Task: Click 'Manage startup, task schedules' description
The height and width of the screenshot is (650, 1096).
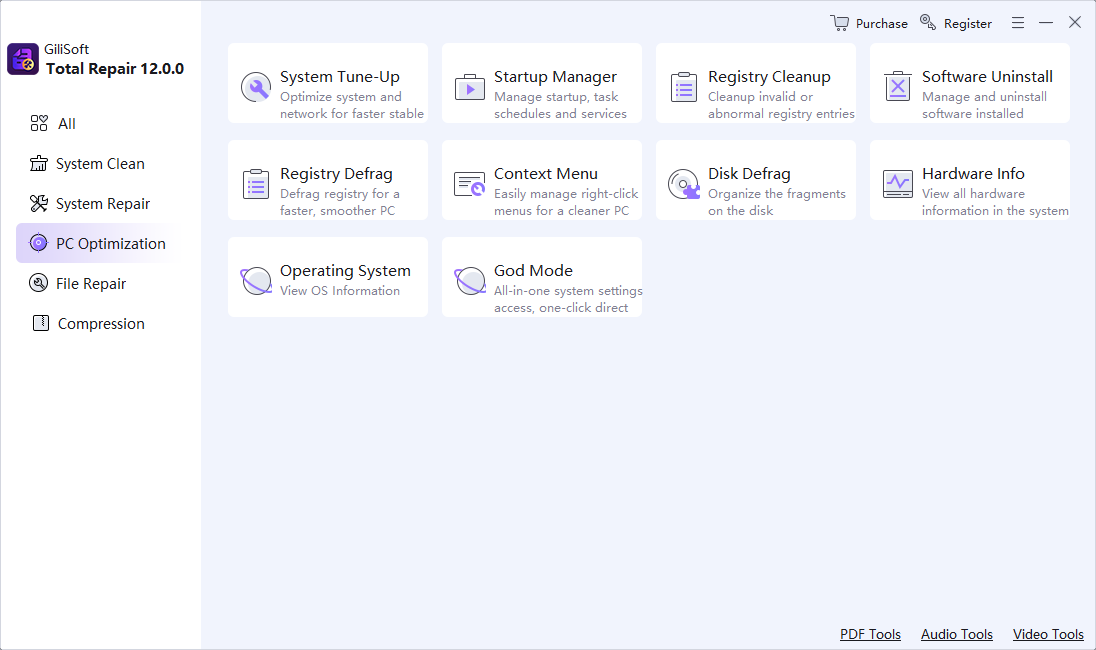Action: point(560,105)
